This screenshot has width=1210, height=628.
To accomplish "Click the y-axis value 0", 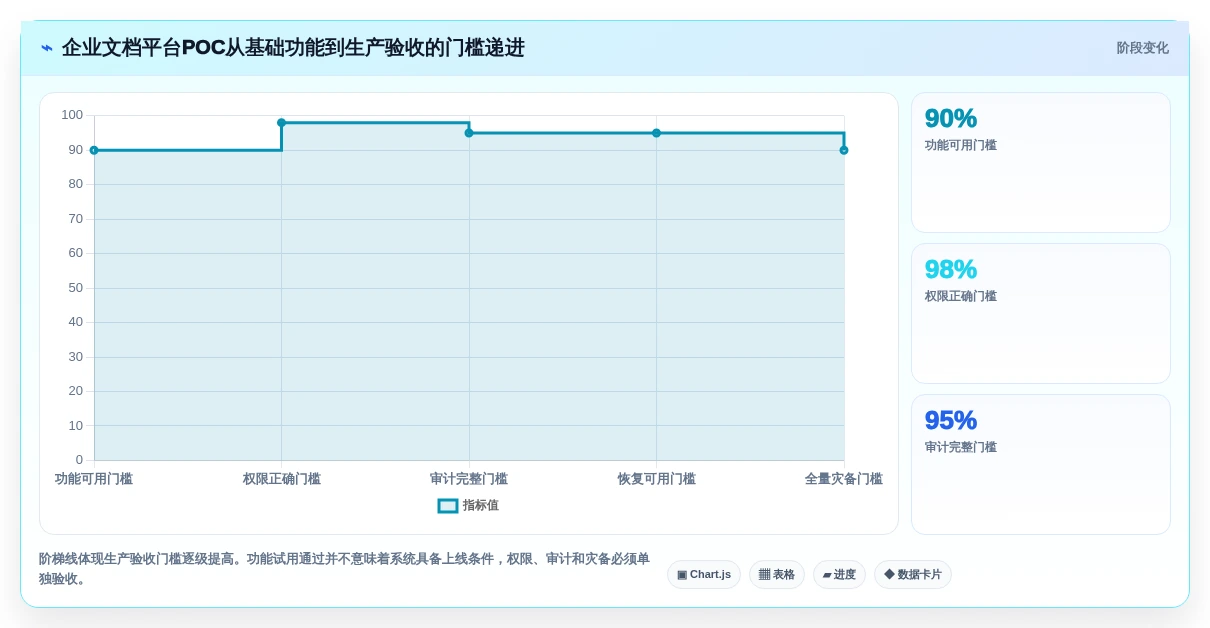I will (x=79, y=460).
